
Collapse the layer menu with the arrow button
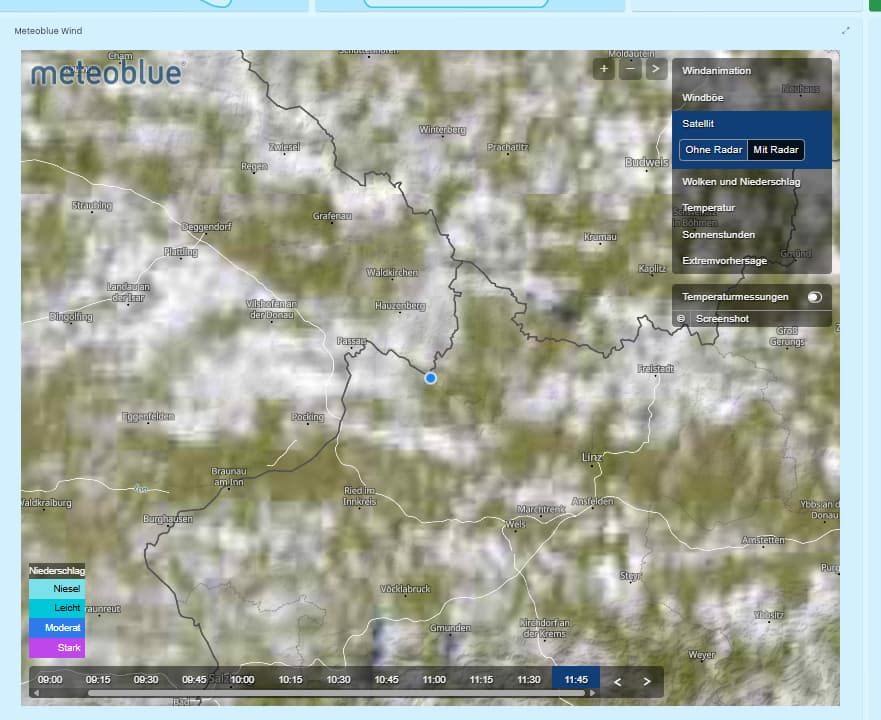[656, 69]
